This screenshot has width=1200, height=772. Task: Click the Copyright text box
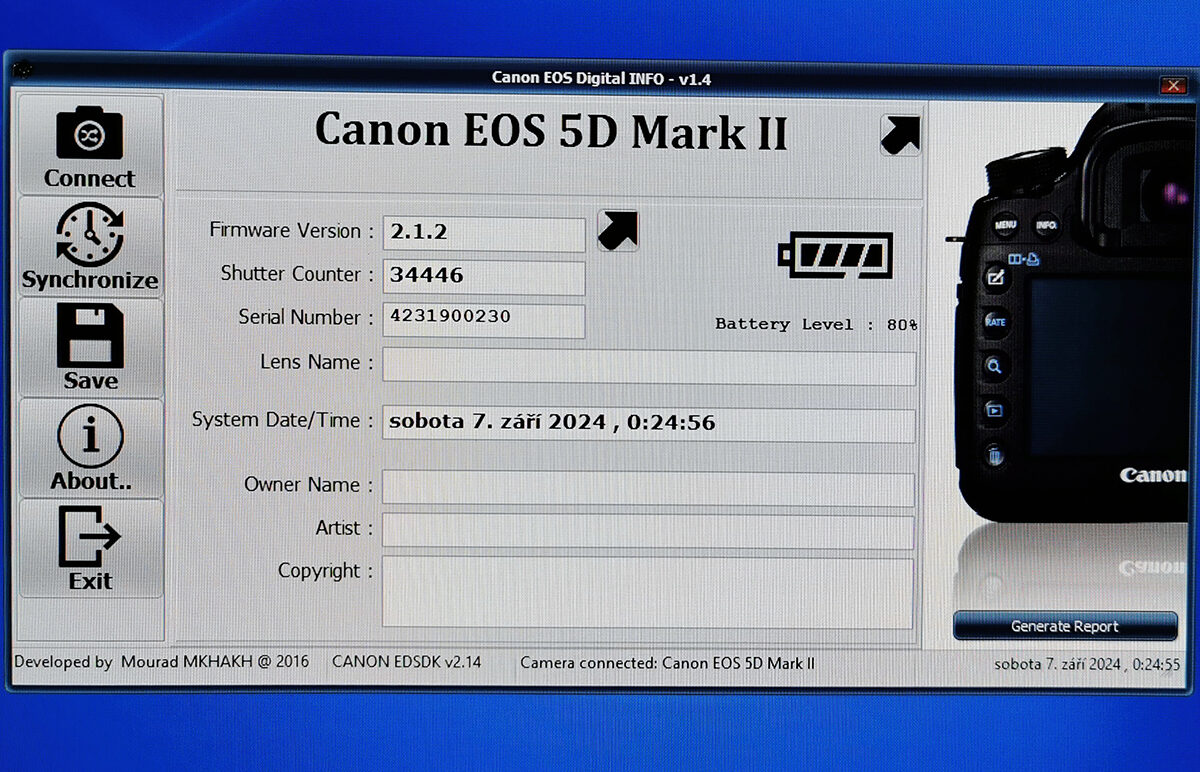pyautogui.click(x=649, y=593)
